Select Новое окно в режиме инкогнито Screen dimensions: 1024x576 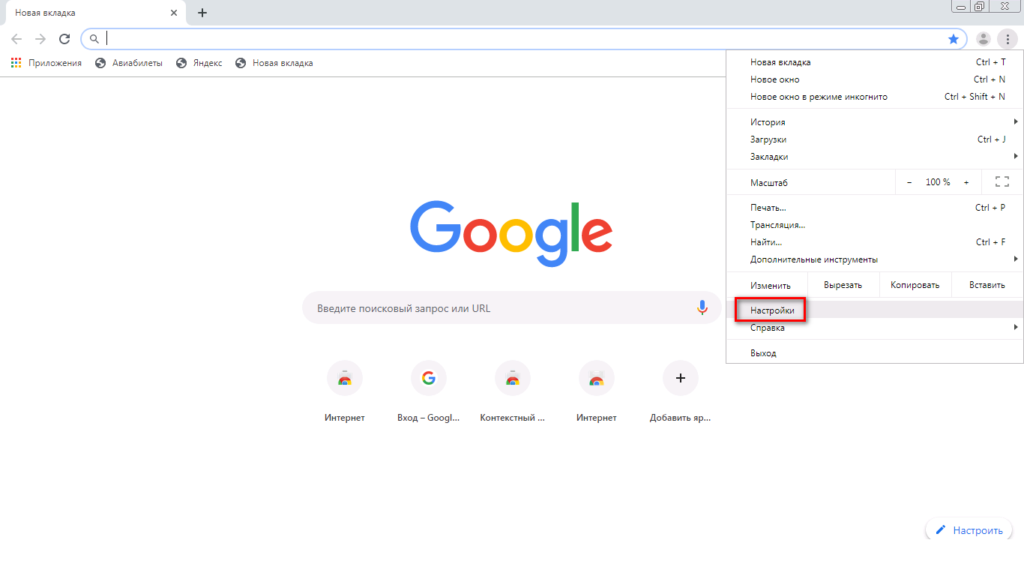(x=875, y=97)
